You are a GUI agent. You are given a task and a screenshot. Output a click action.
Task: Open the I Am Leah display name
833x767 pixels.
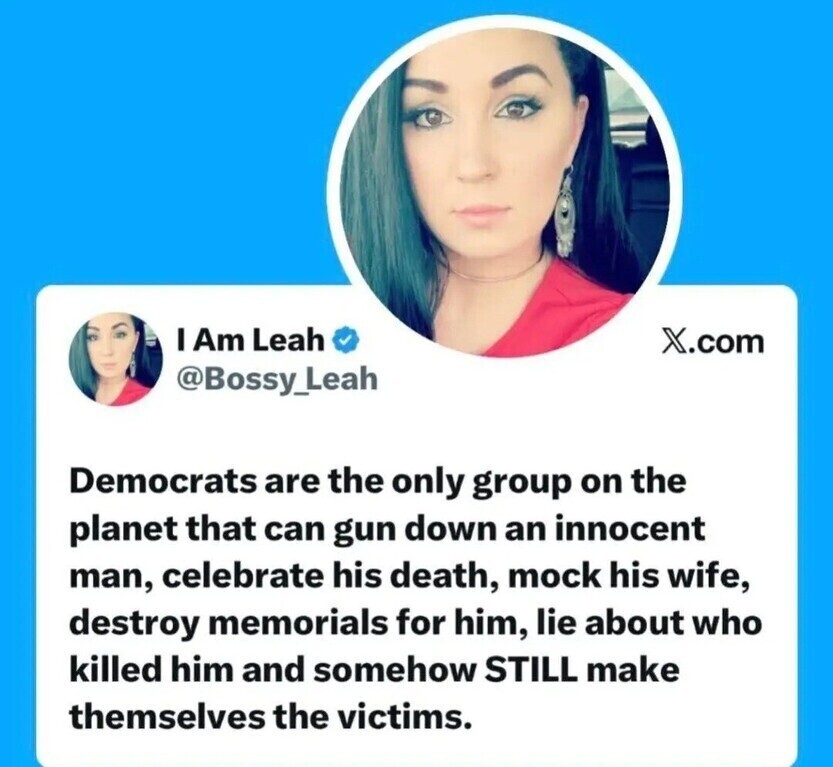(x=251, y=340)
